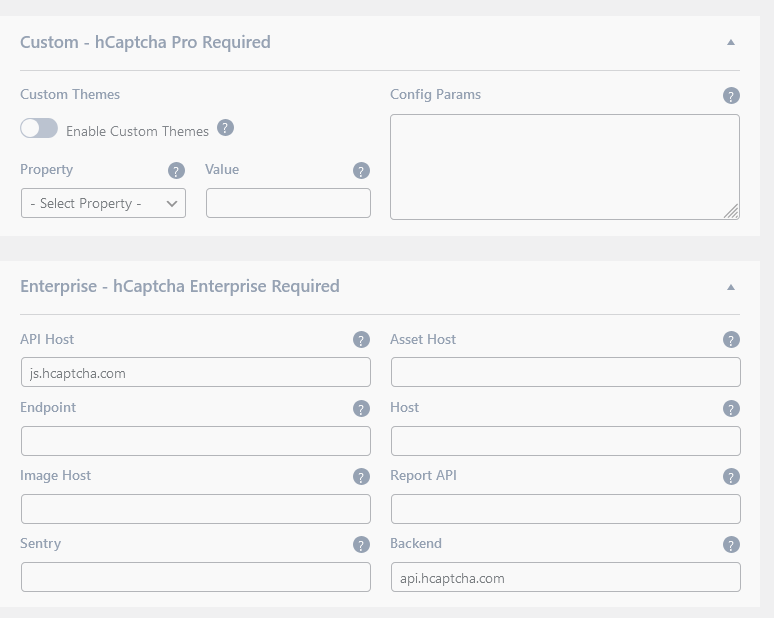Click the Value input field

[288, 203]
